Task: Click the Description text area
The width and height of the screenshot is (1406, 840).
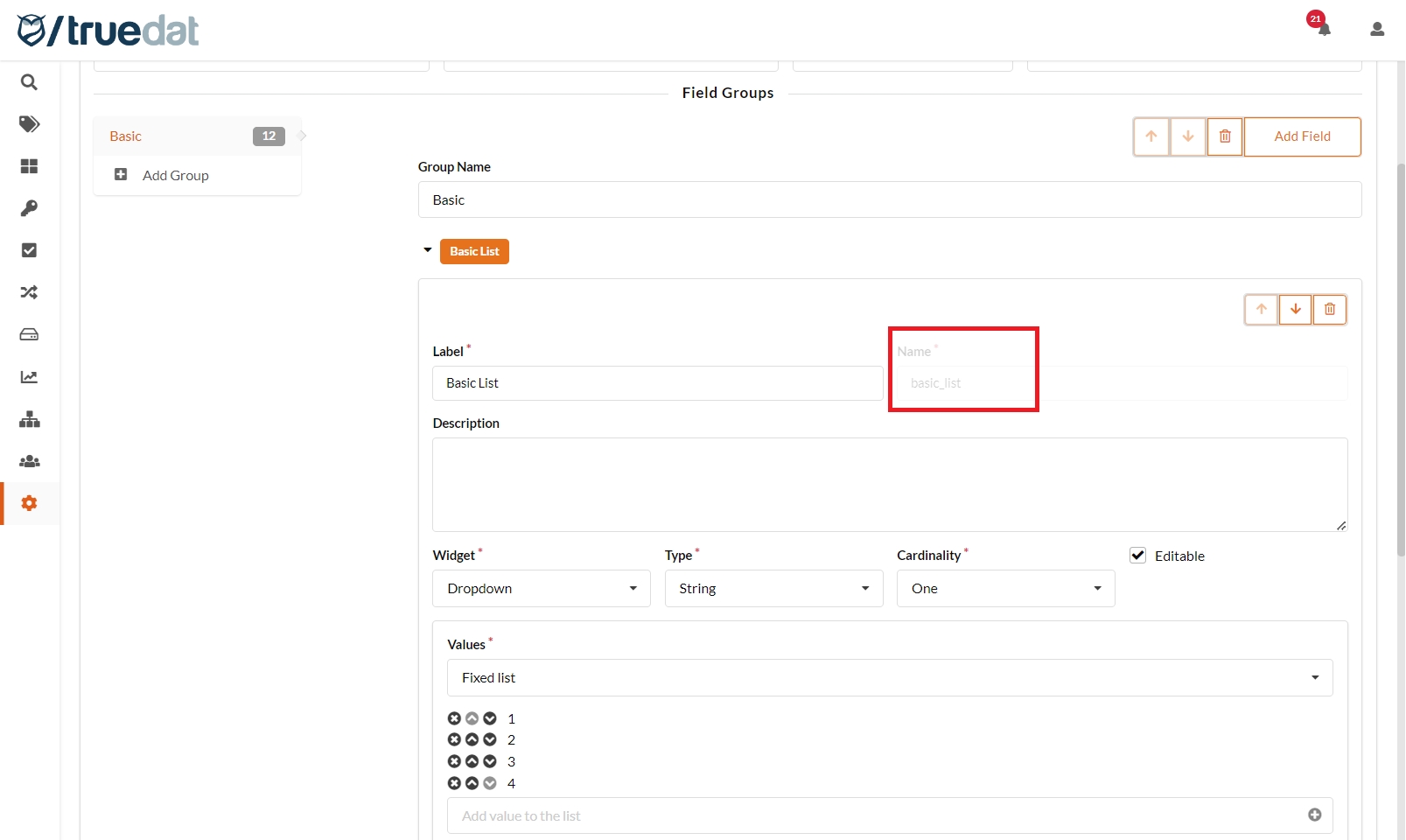Action: [x=889, y=485]
